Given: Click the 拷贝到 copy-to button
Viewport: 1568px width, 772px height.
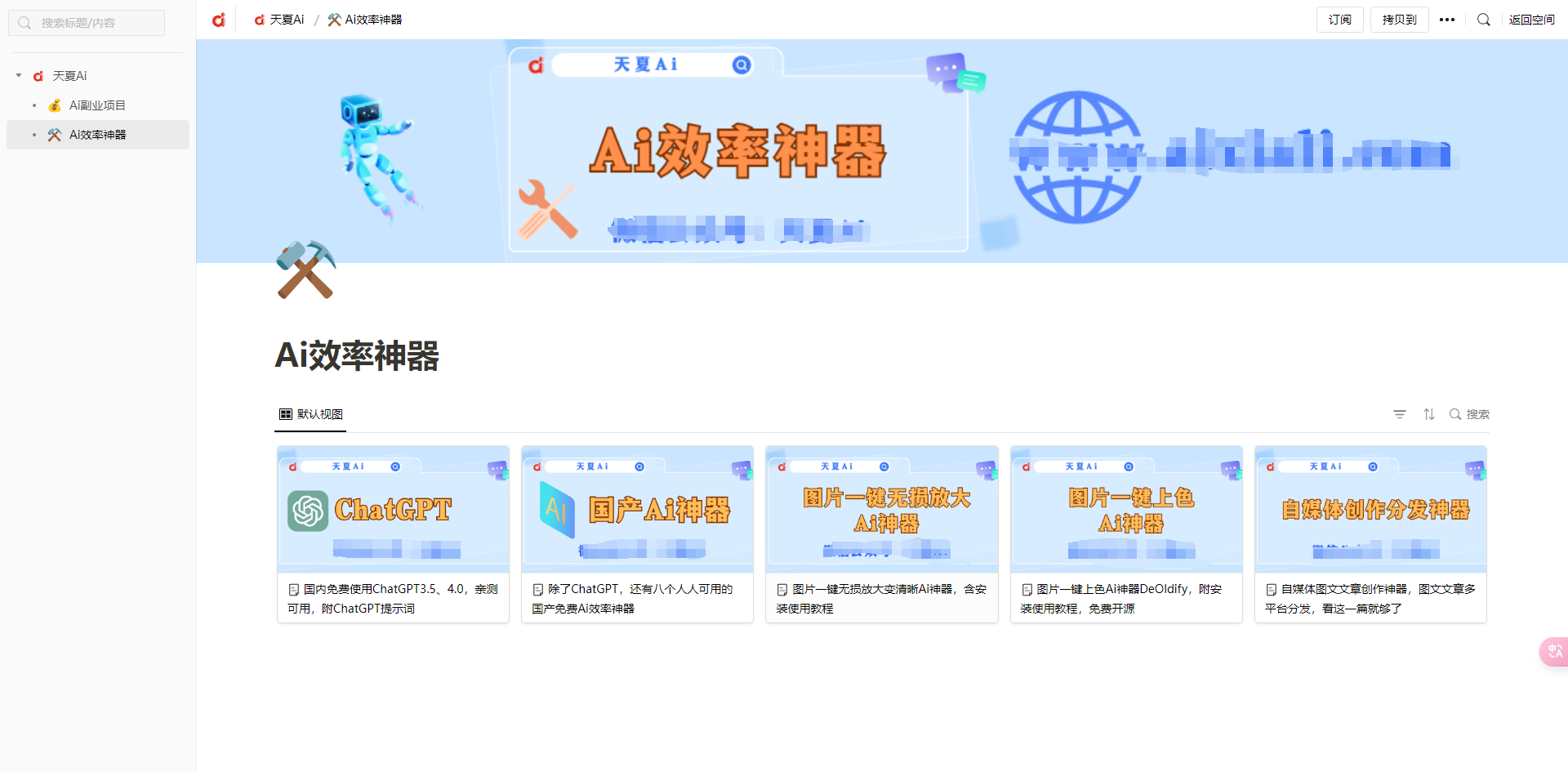Looking at the screenshot, I should pos(1399,20).
